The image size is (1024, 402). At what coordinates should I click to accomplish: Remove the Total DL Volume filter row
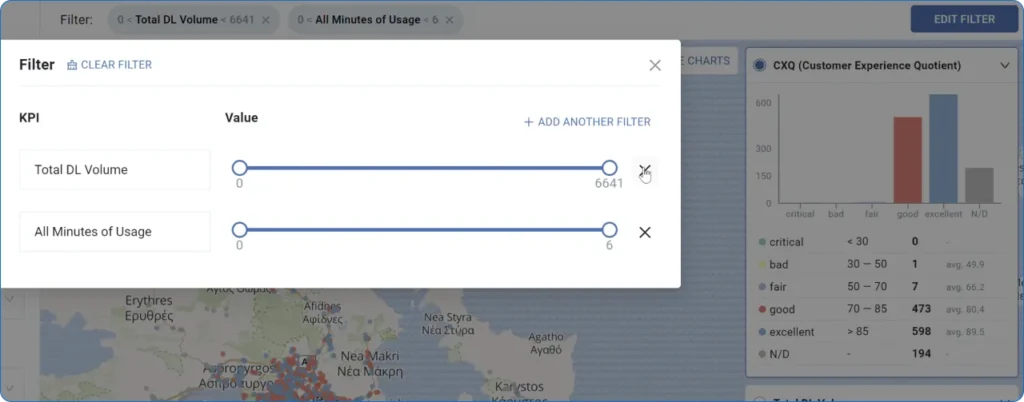tap(645, 170)
